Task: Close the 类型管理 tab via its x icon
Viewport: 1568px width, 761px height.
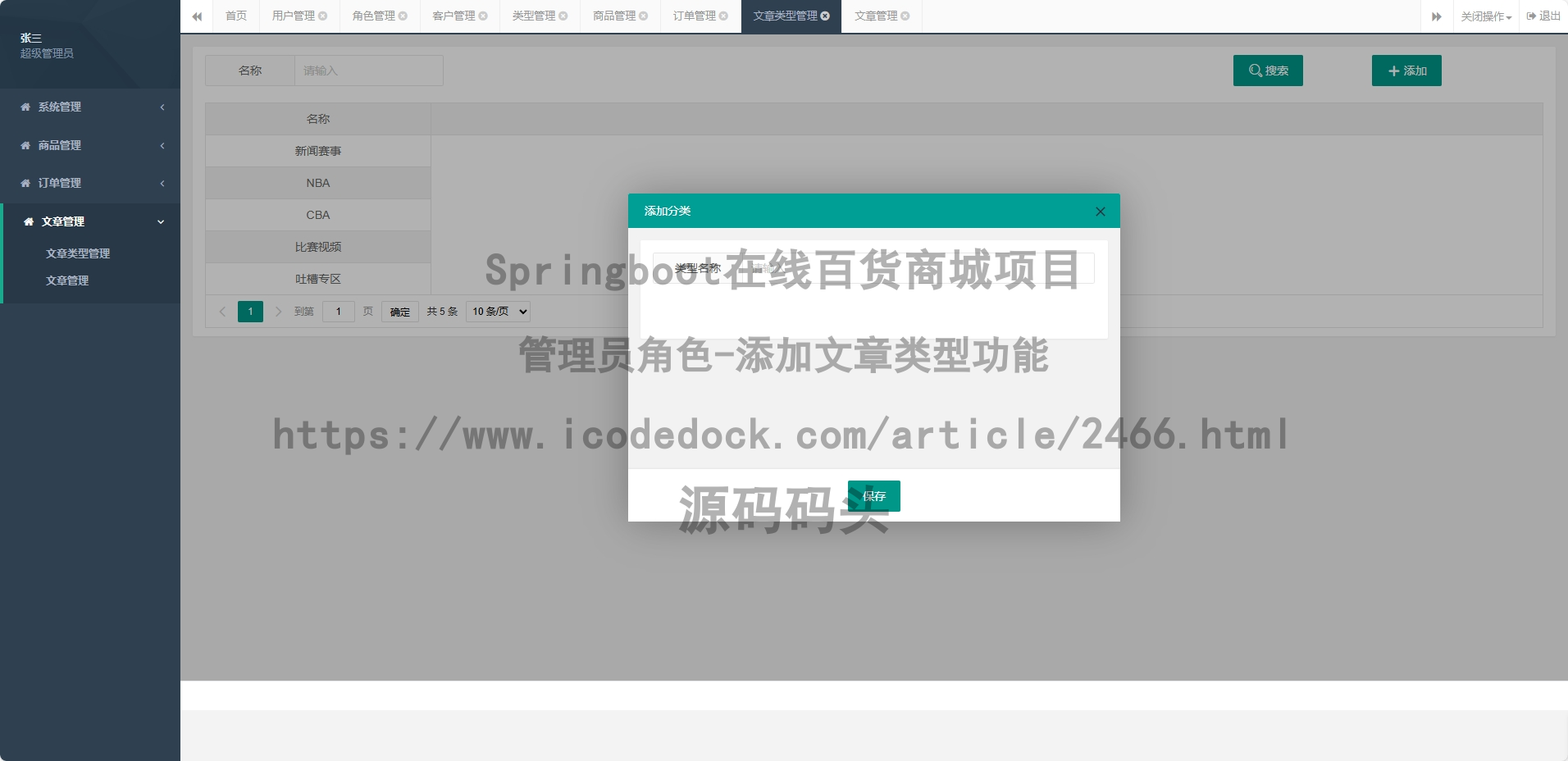Action: tap(563, 16)
